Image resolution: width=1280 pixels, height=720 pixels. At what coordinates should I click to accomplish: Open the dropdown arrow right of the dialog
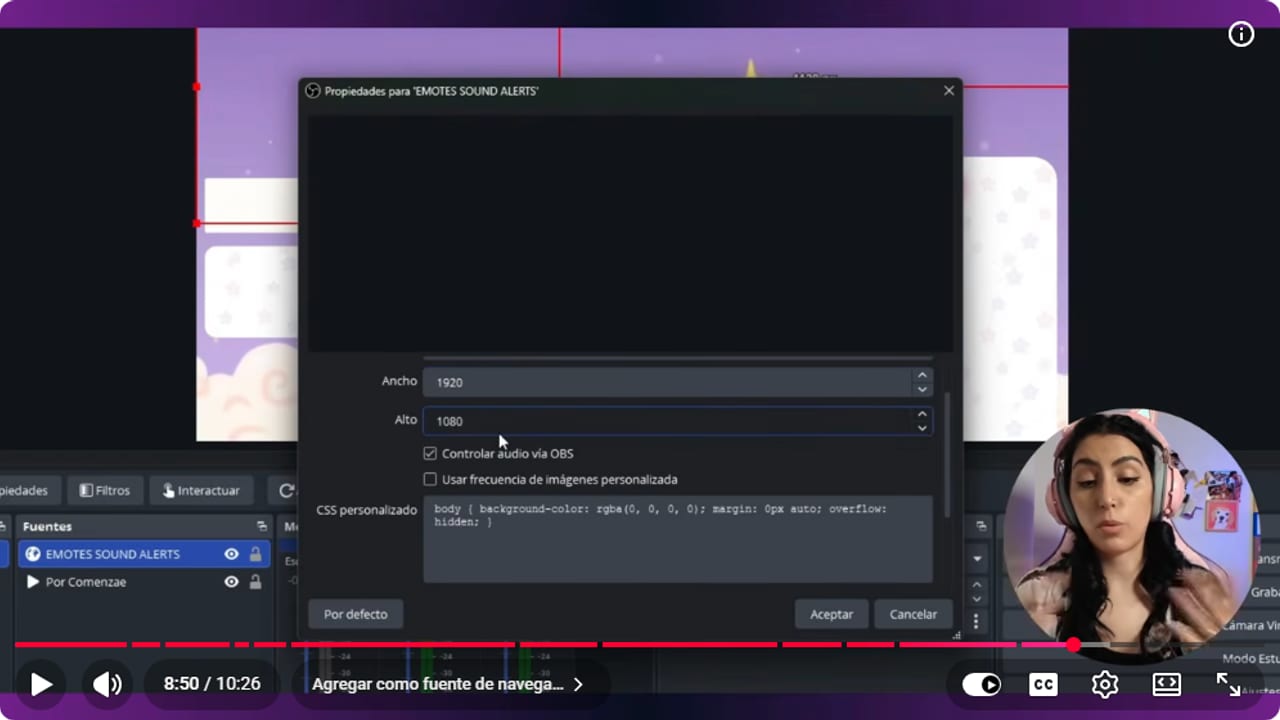[x=977, y=558]
